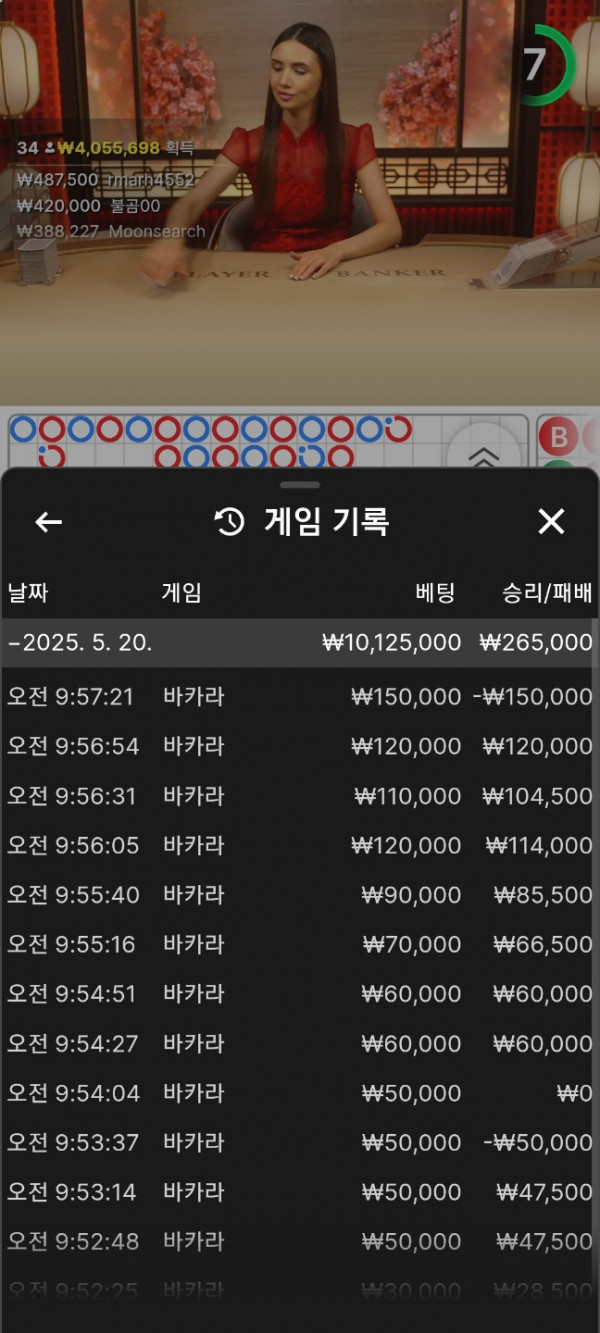Click the 게임 column header
This screenshot has width=600, height=1333.
click(181, 592)
